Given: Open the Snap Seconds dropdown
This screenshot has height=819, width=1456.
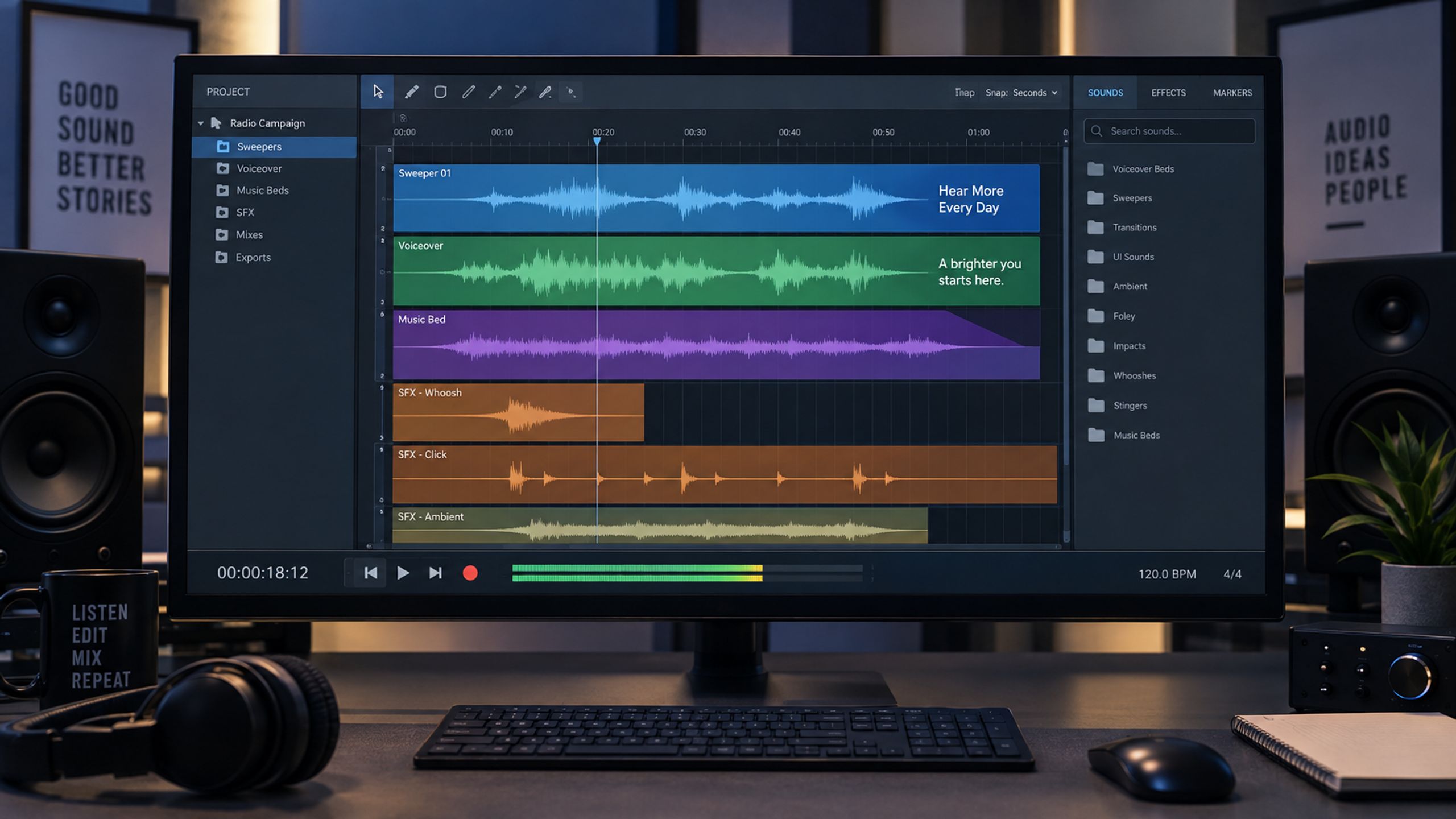Looking at the screenshot, I should click(1022, 93).
